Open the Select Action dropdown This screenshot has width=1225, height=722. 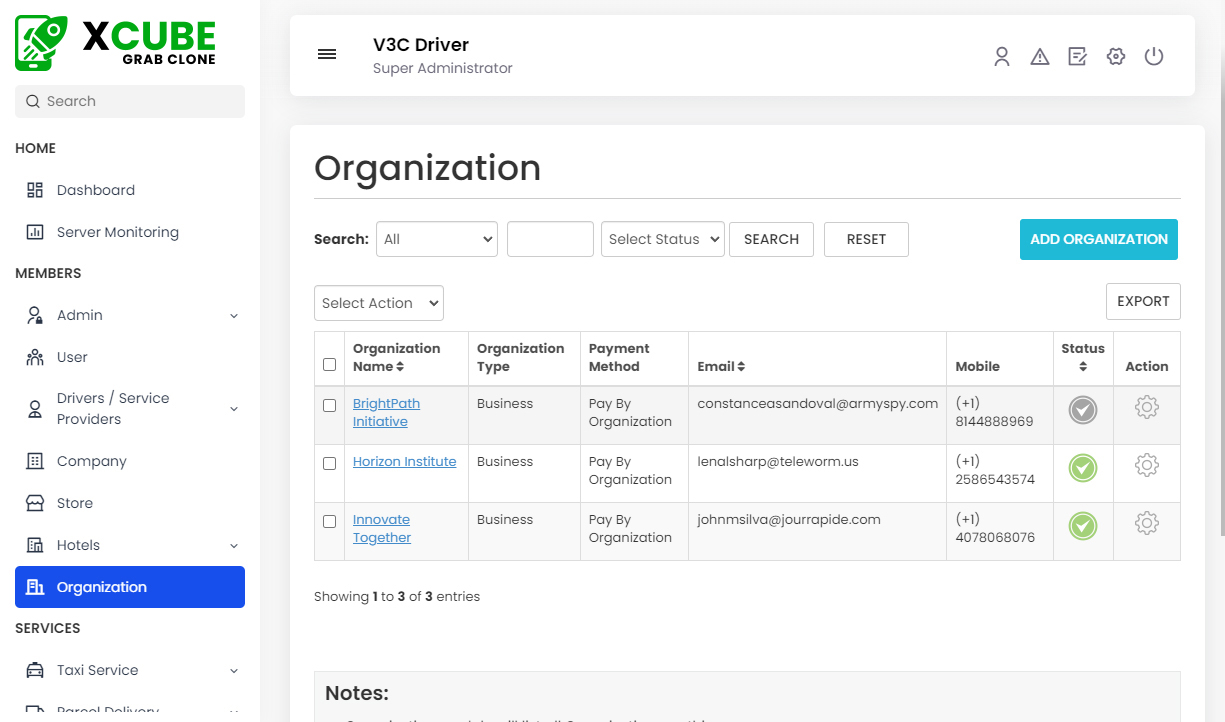point(378,303)
